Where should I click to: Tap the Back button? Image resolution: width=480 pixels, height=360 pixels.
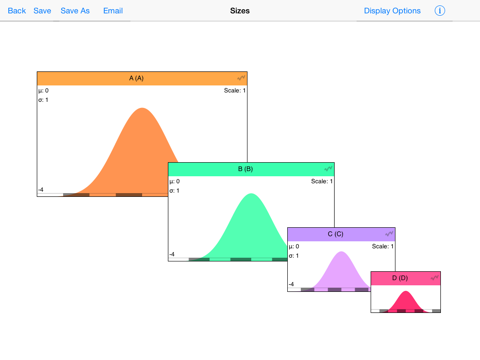click(17, 11)
